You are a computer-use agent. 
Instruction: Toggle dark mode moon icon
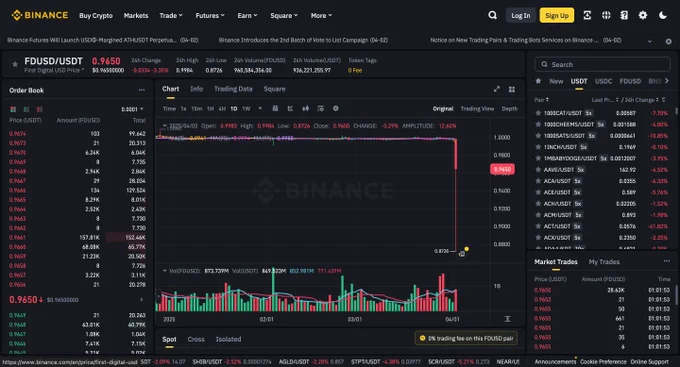tap(663, 15)
